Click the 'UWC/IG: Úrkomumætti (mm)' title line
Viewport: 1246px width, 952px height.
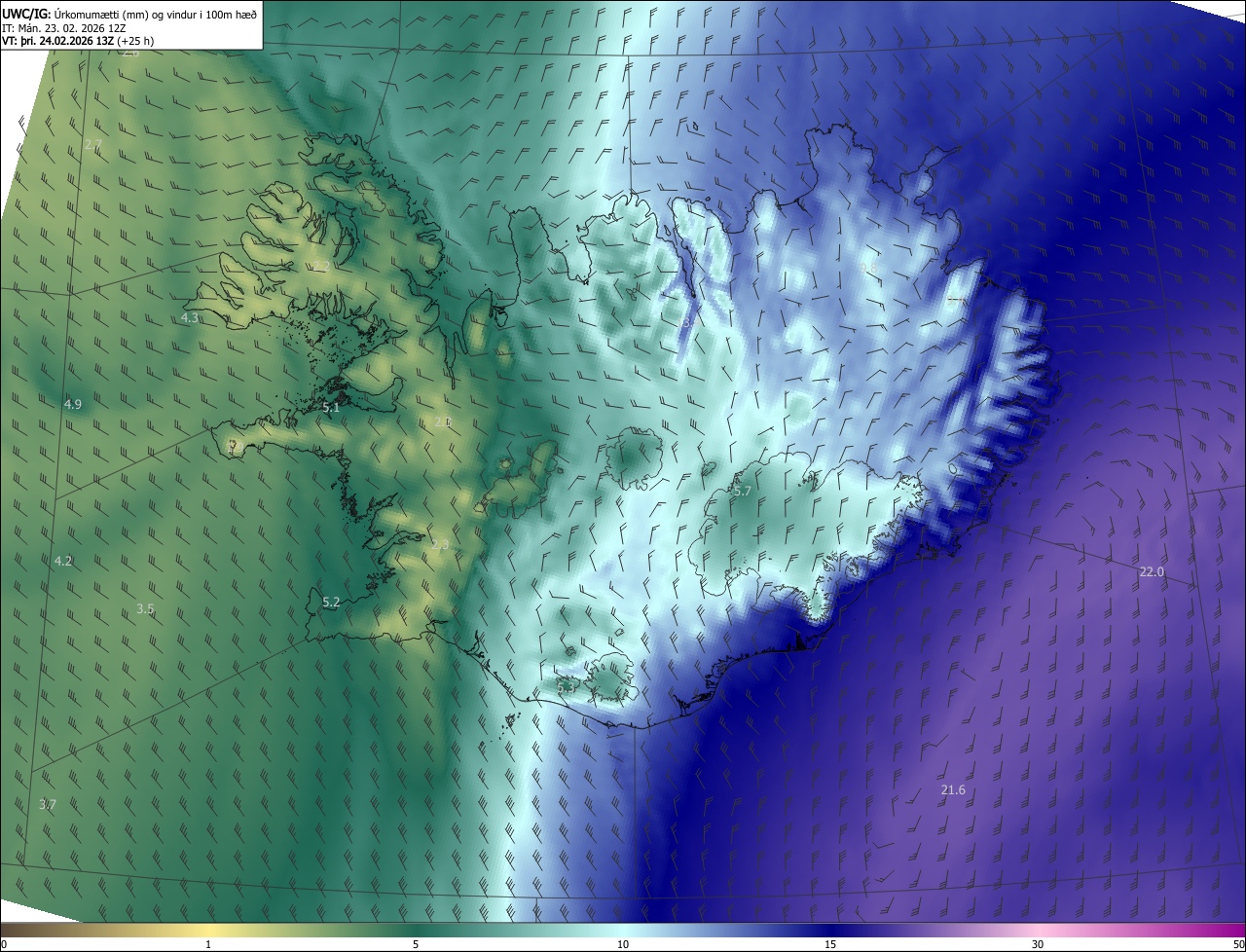(129, 14)
